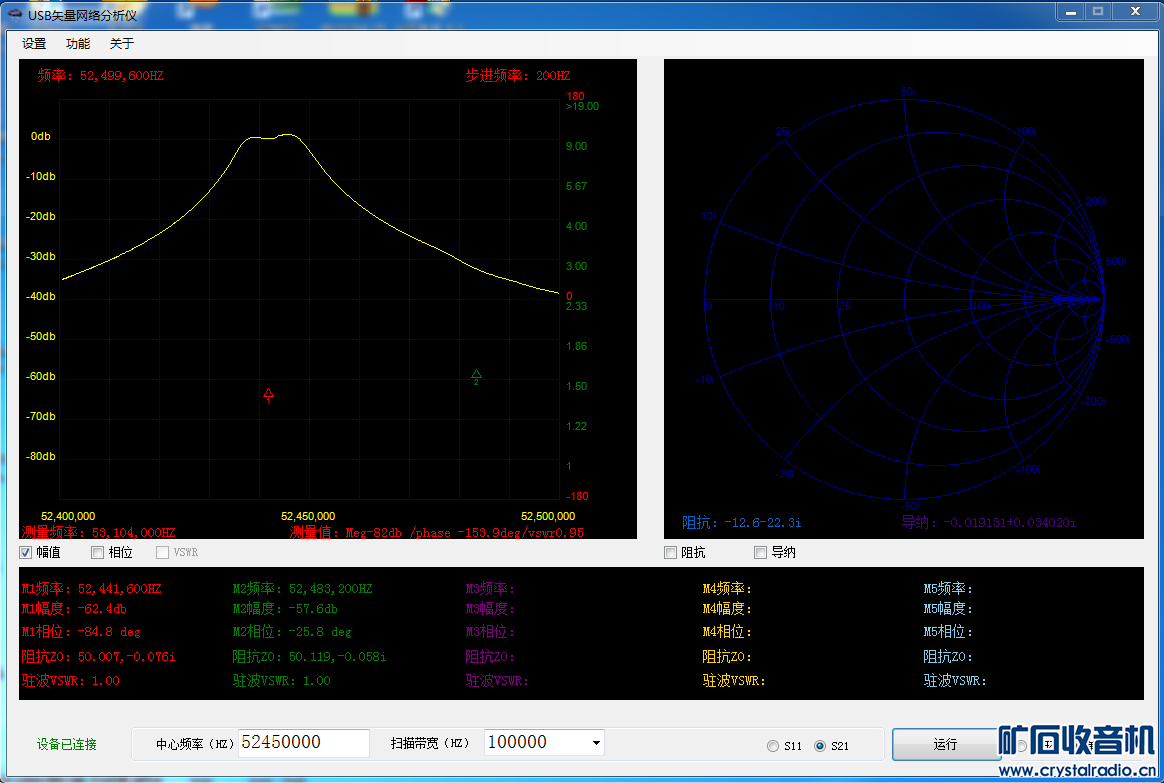Enable the 相位 phase checkbox

[x=98, y=552]
